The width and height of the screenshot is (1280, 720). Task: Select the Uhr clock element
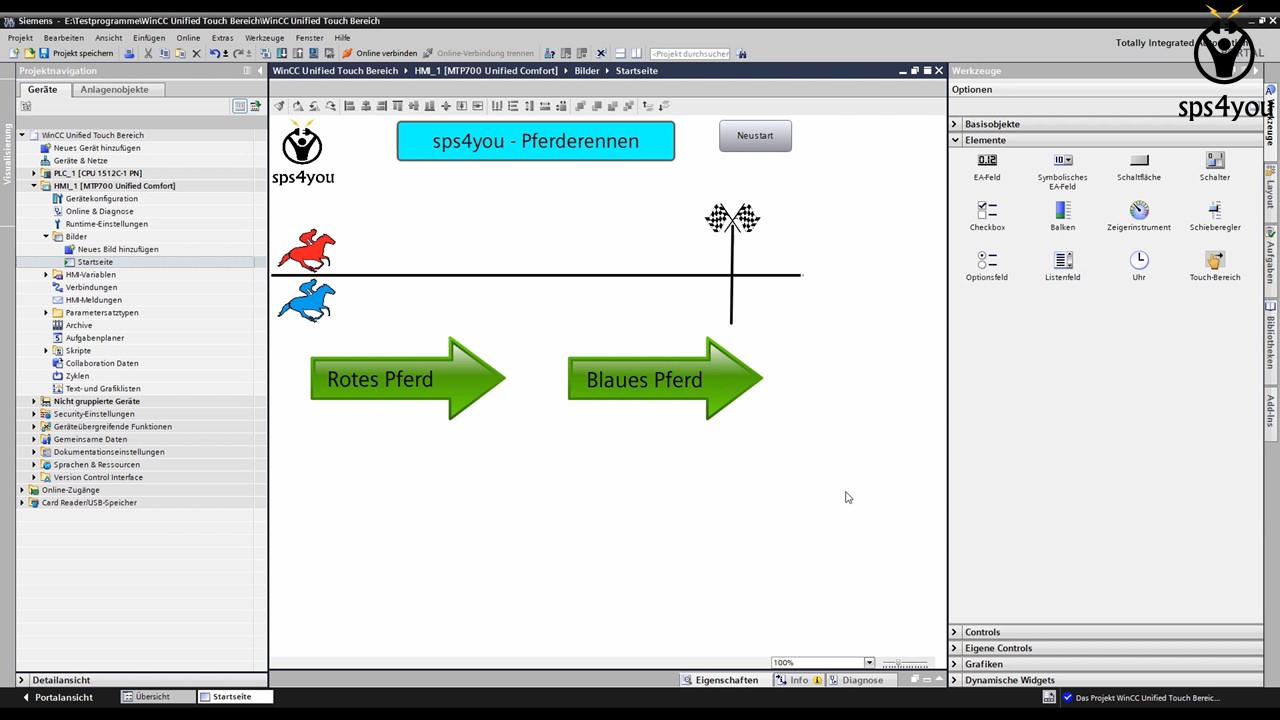pyautogui.click(x=1139, y=260)
